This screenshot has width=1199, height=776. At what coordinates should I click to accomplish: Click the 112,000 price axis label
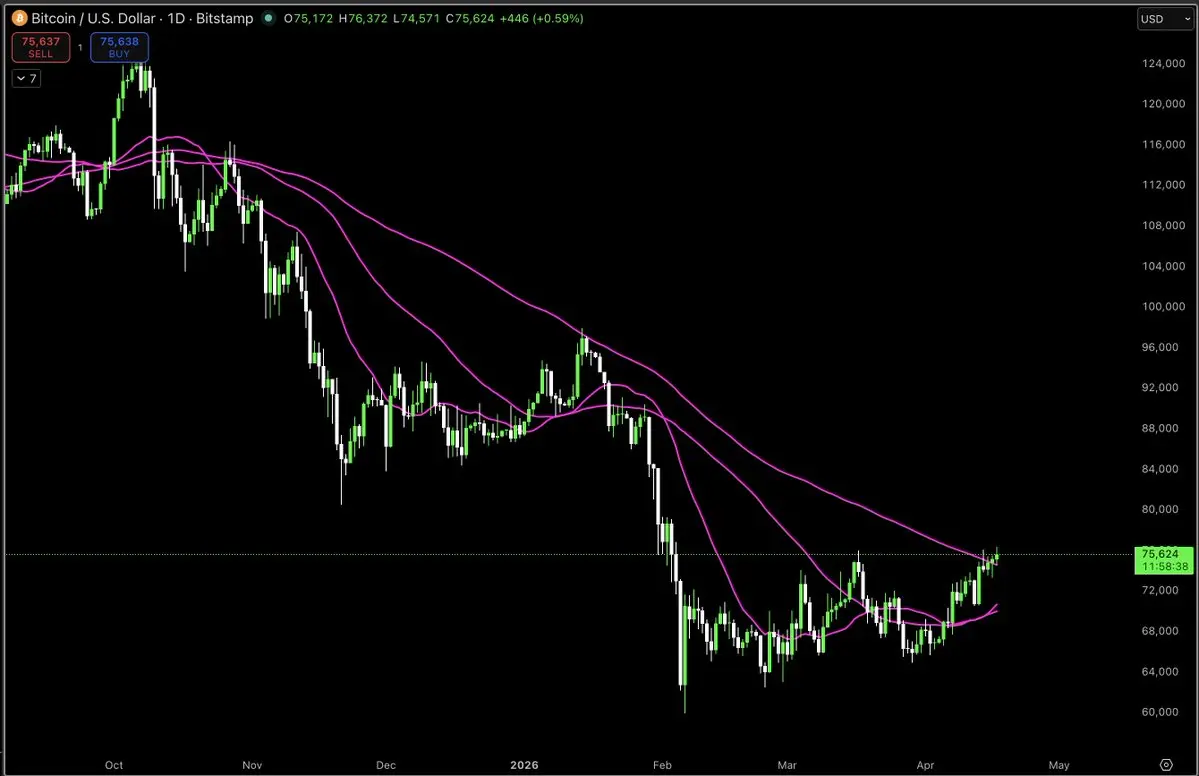coord(1163,185)
